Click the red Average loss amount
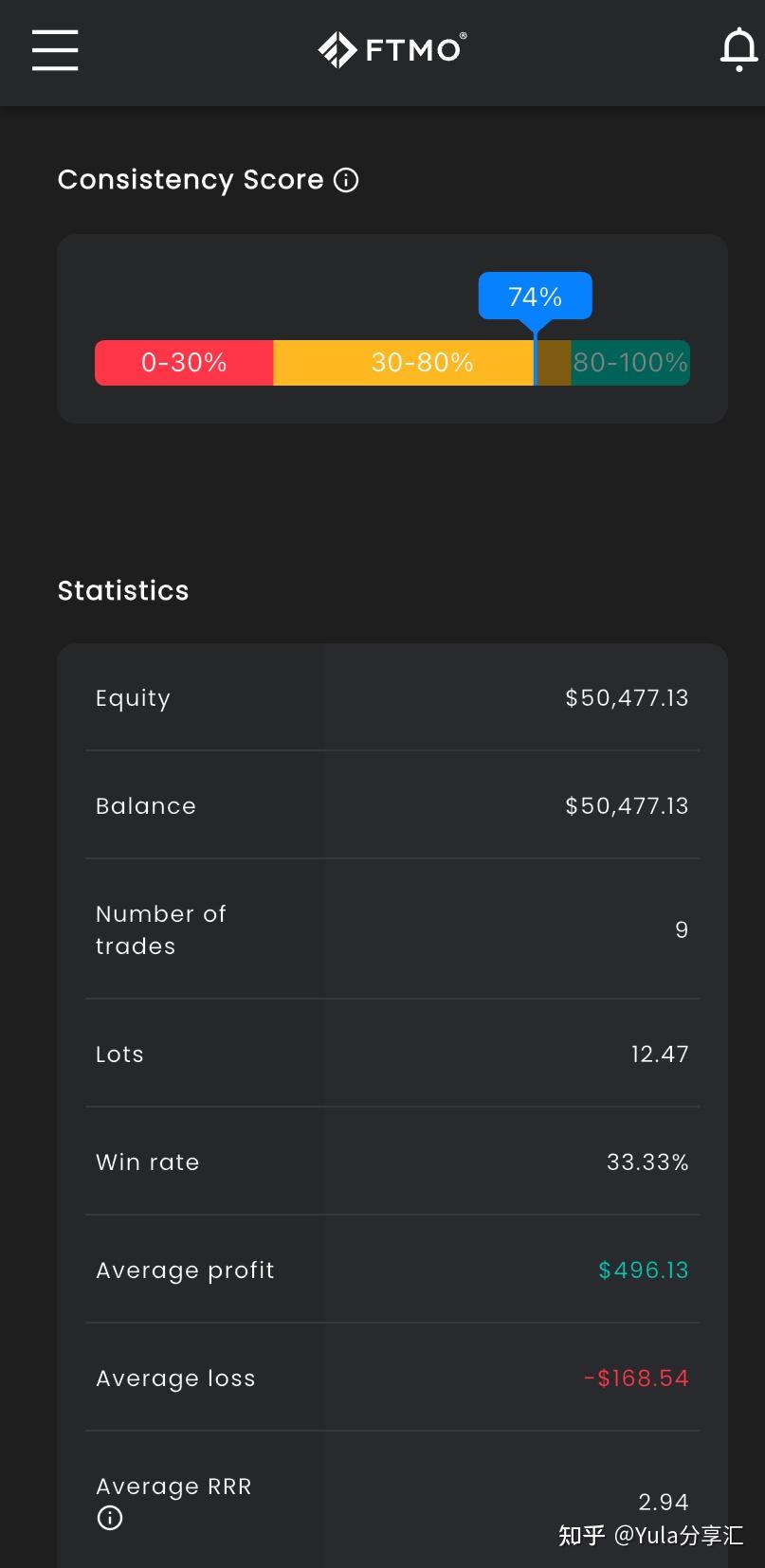The height and width of the screenshot is (1568, 765). pos(636,1379)
